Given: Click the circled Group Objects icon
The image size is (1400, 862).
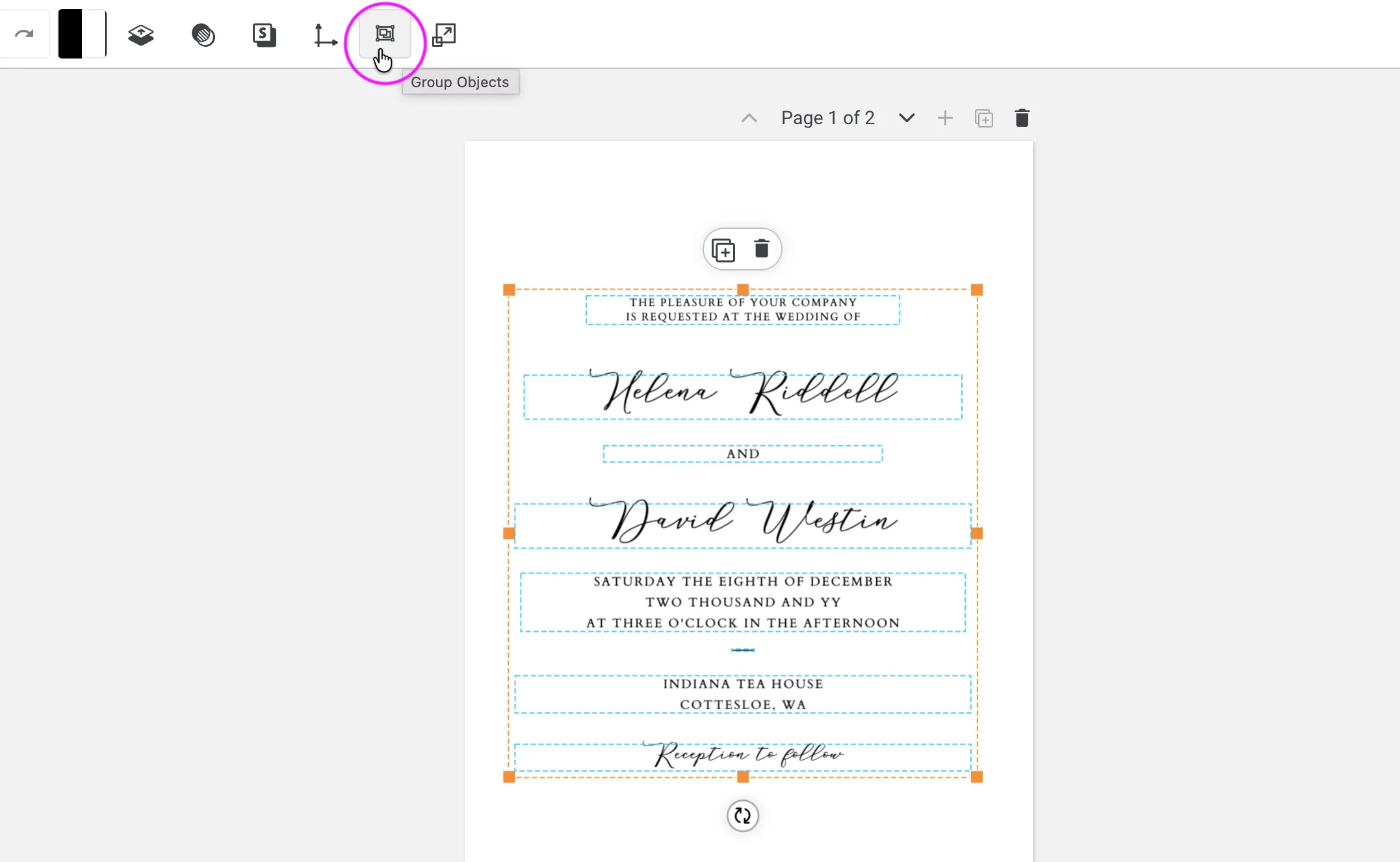Looking at the screenshot, I should pos(385,34).
